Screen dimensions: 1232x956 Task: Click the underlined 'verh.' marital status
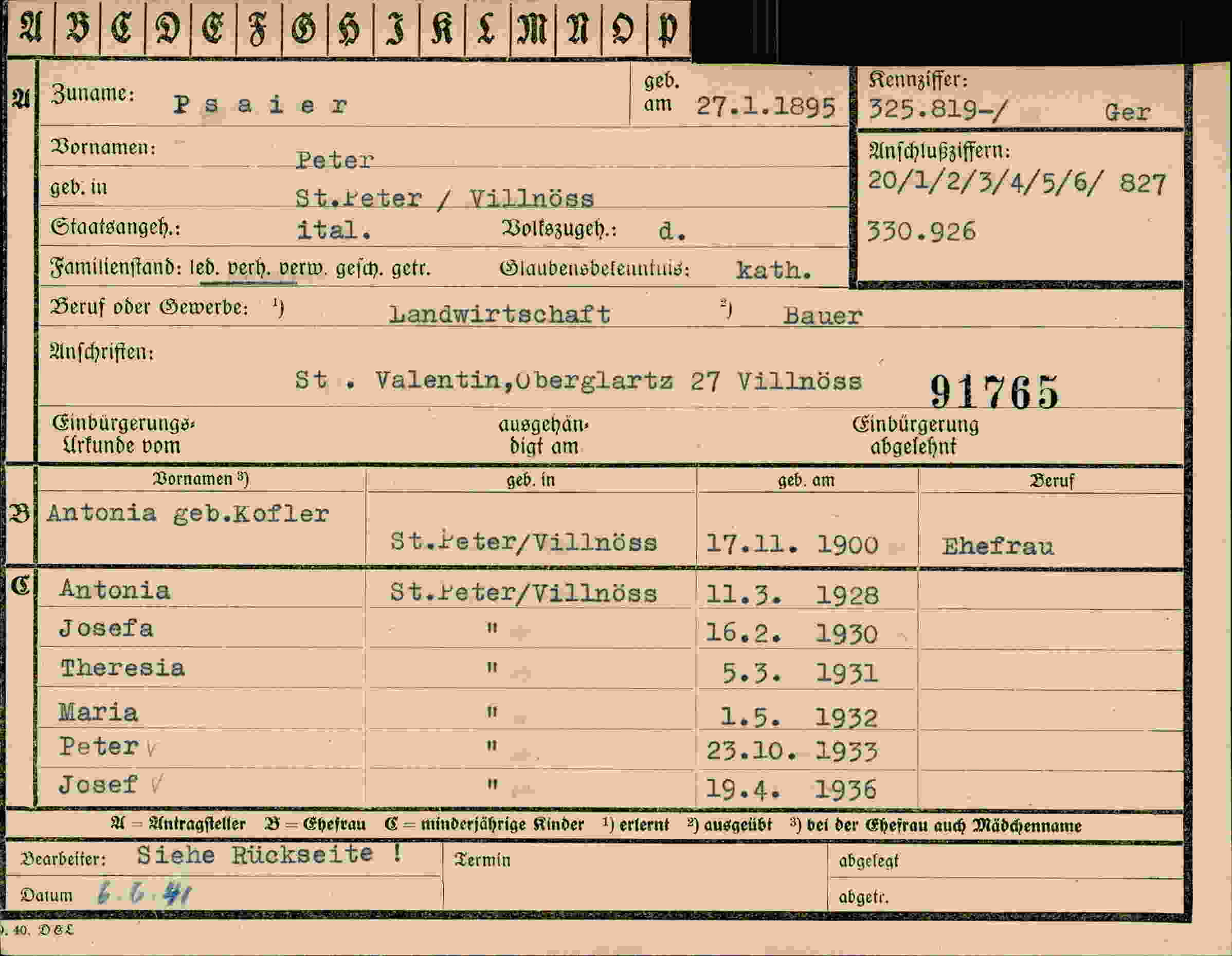click(x=248, y=267)
